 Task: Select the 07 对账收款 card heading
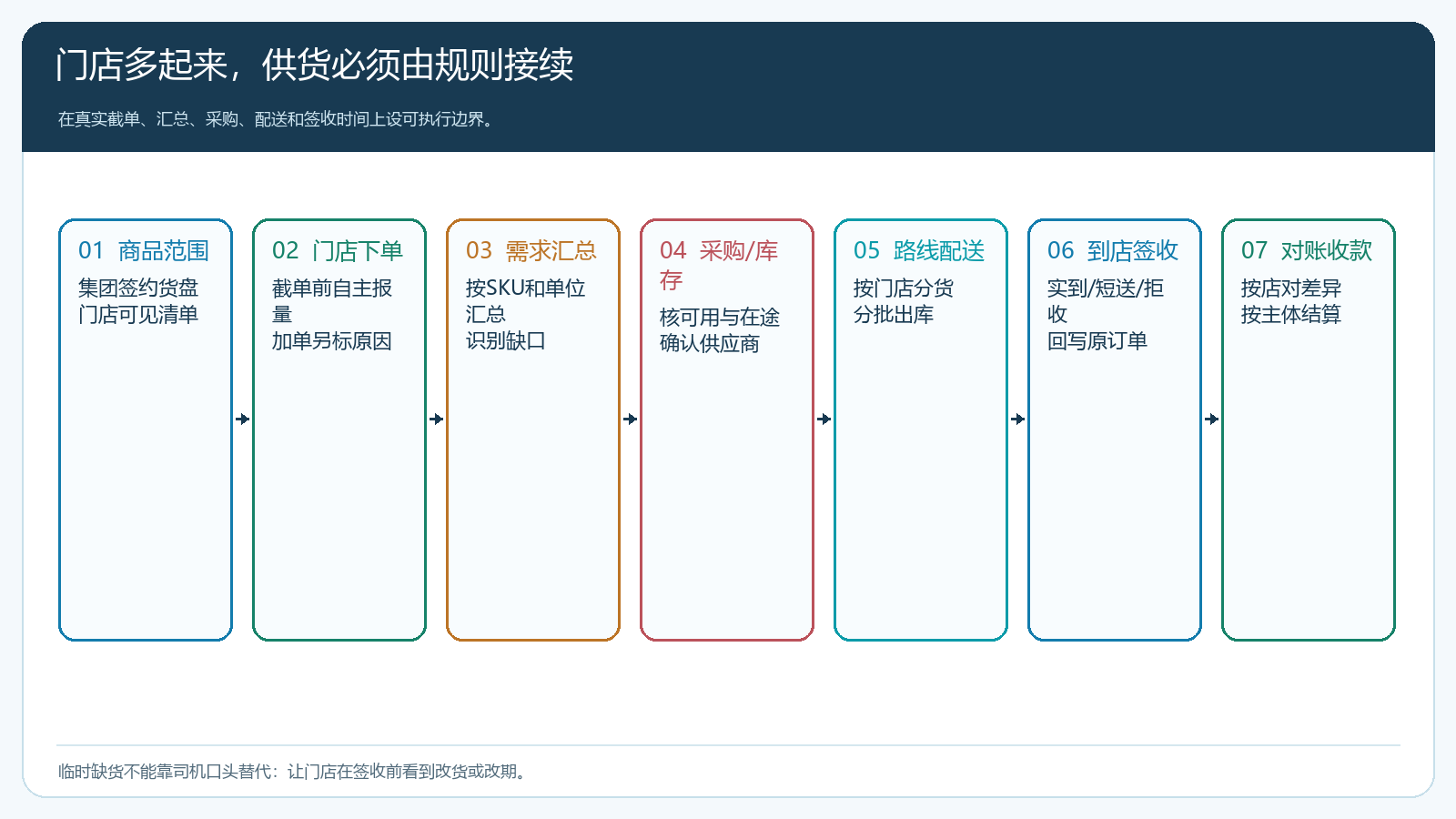point(1307,251)
